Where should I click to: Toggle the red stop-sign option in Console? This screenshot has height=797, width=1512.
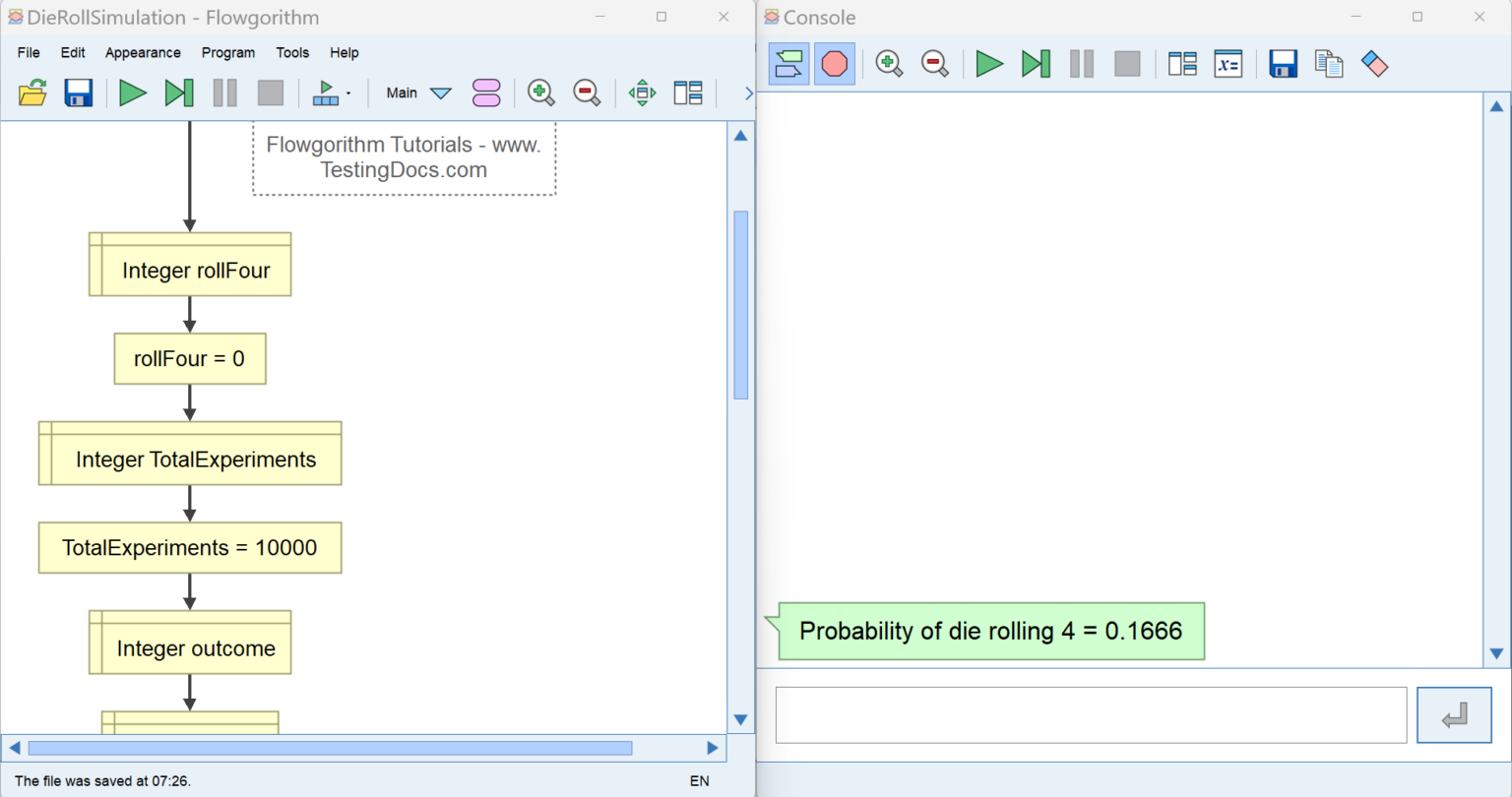835,64
